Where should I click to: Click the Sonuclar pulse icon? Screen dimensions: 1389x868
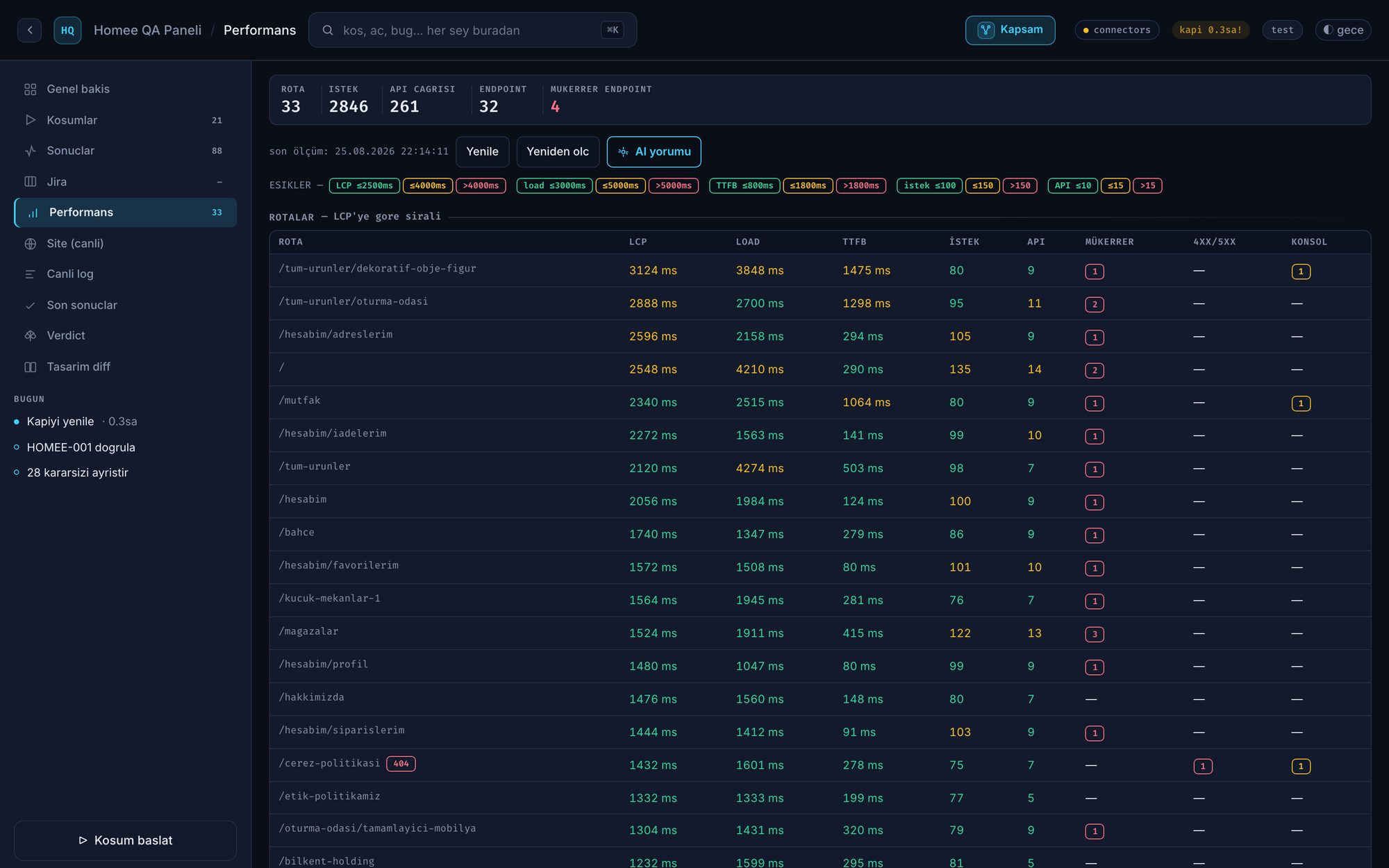pyautogui.click(x=30, y=151)
